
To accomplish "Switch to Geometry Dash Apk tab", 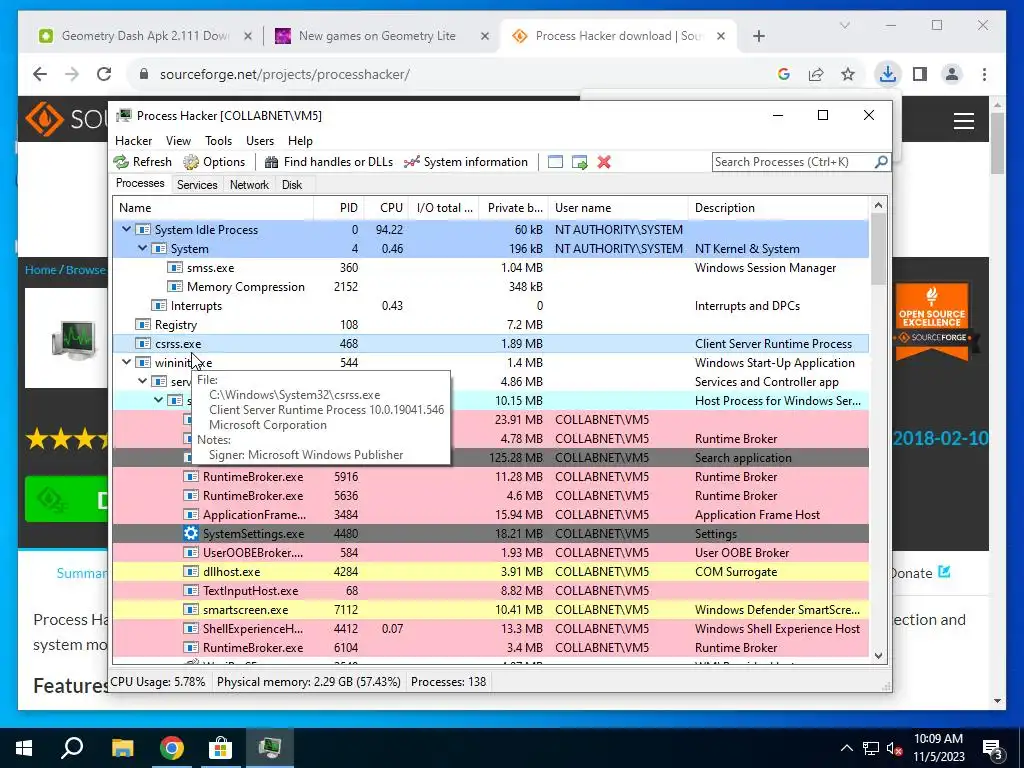I will pyautogui.click(x=145, y=36).
